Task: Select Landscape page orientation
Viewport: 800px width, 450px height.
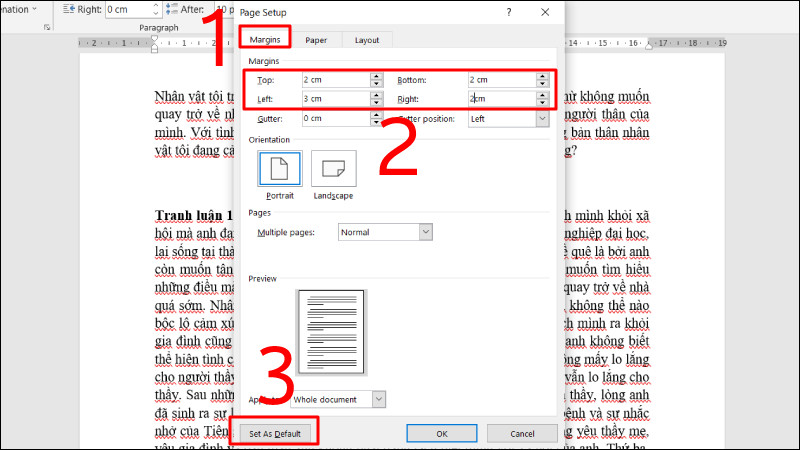Action: (333, 168)
